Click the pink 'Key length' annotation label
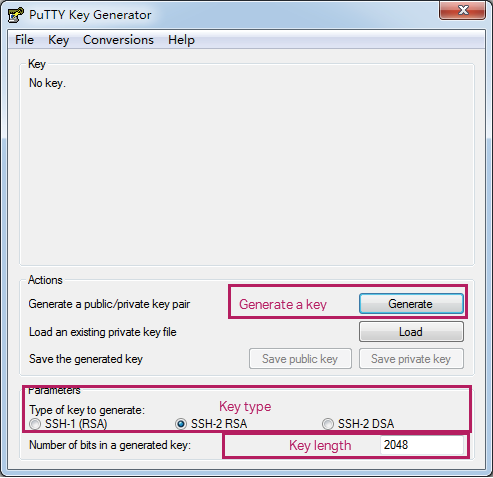The height and width of the screenshot is (478, 493). [320, 446]
